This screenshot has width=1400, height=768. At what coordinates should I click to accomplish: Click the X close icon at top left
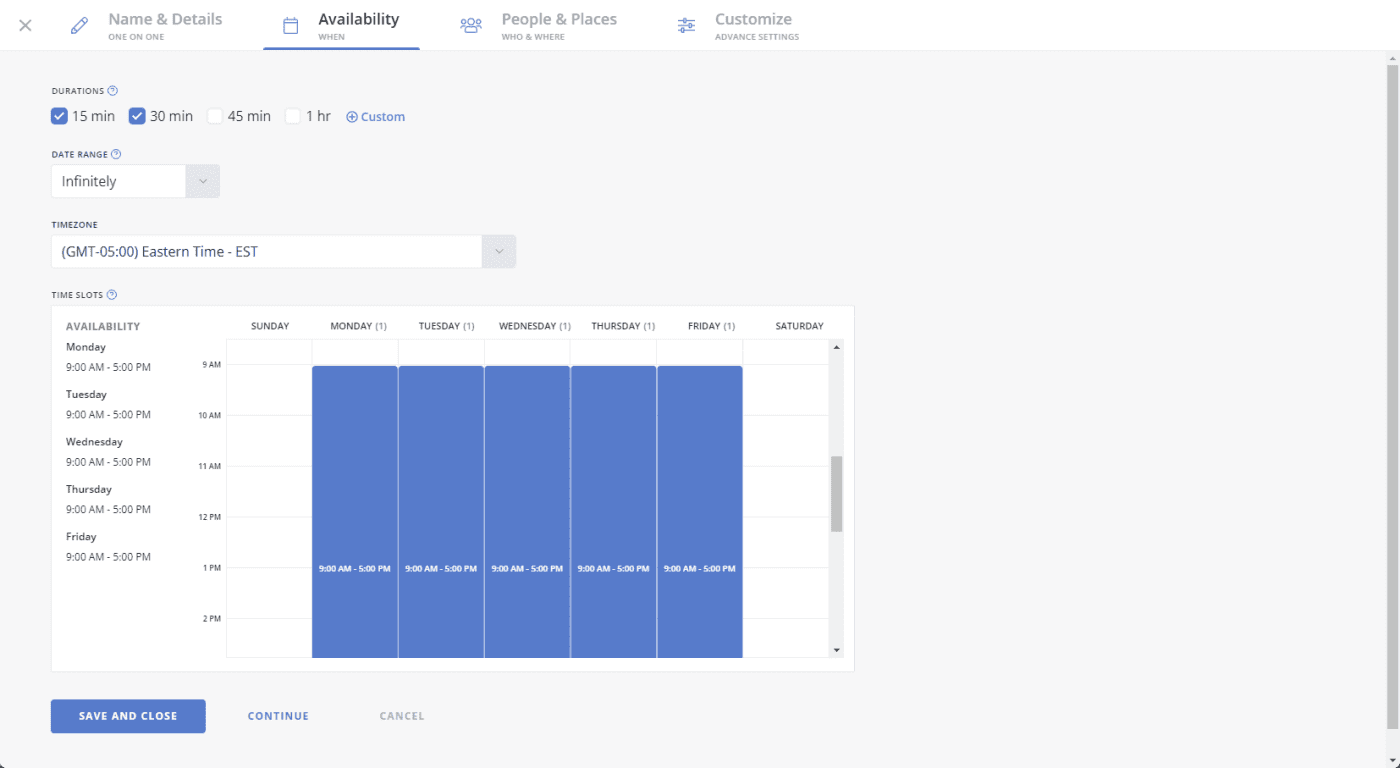pyautogui.click(x=26, y=25)
